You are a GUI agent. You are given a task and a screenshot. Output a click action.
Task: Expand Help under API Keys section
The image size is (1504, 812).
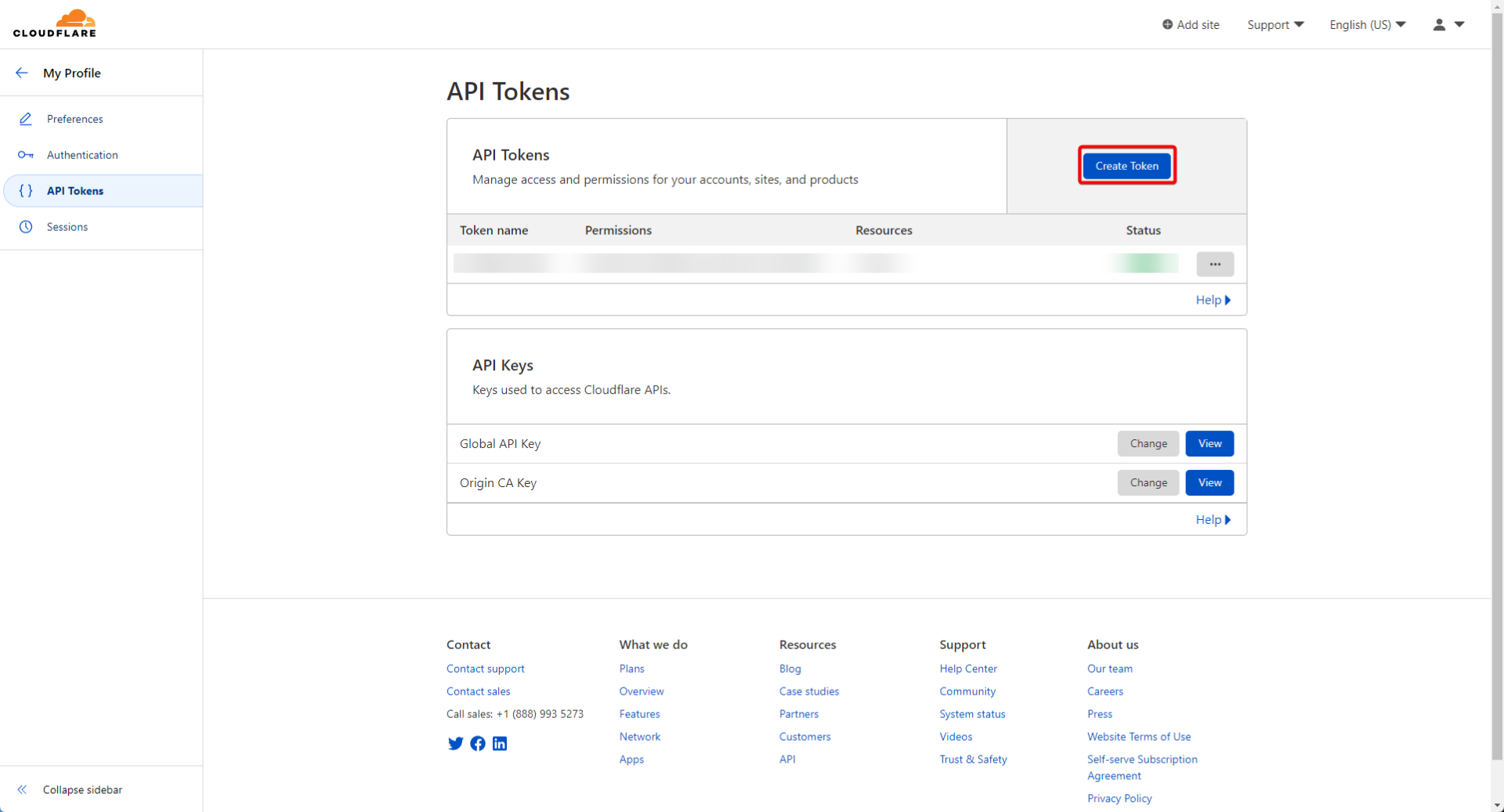click(x=1213, y=520)
